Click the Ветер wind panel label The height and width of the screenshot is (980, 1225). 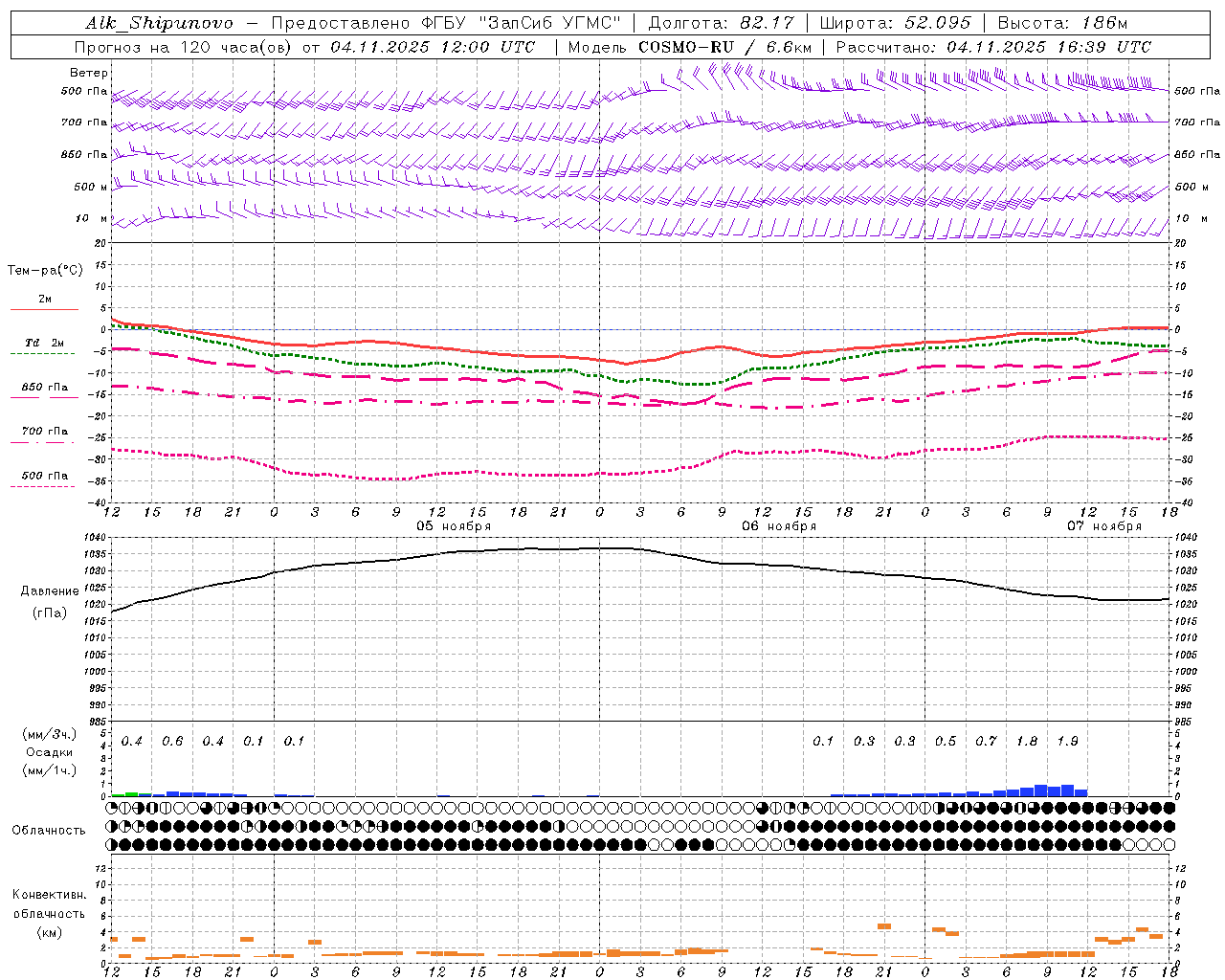[x=89, y=73]
